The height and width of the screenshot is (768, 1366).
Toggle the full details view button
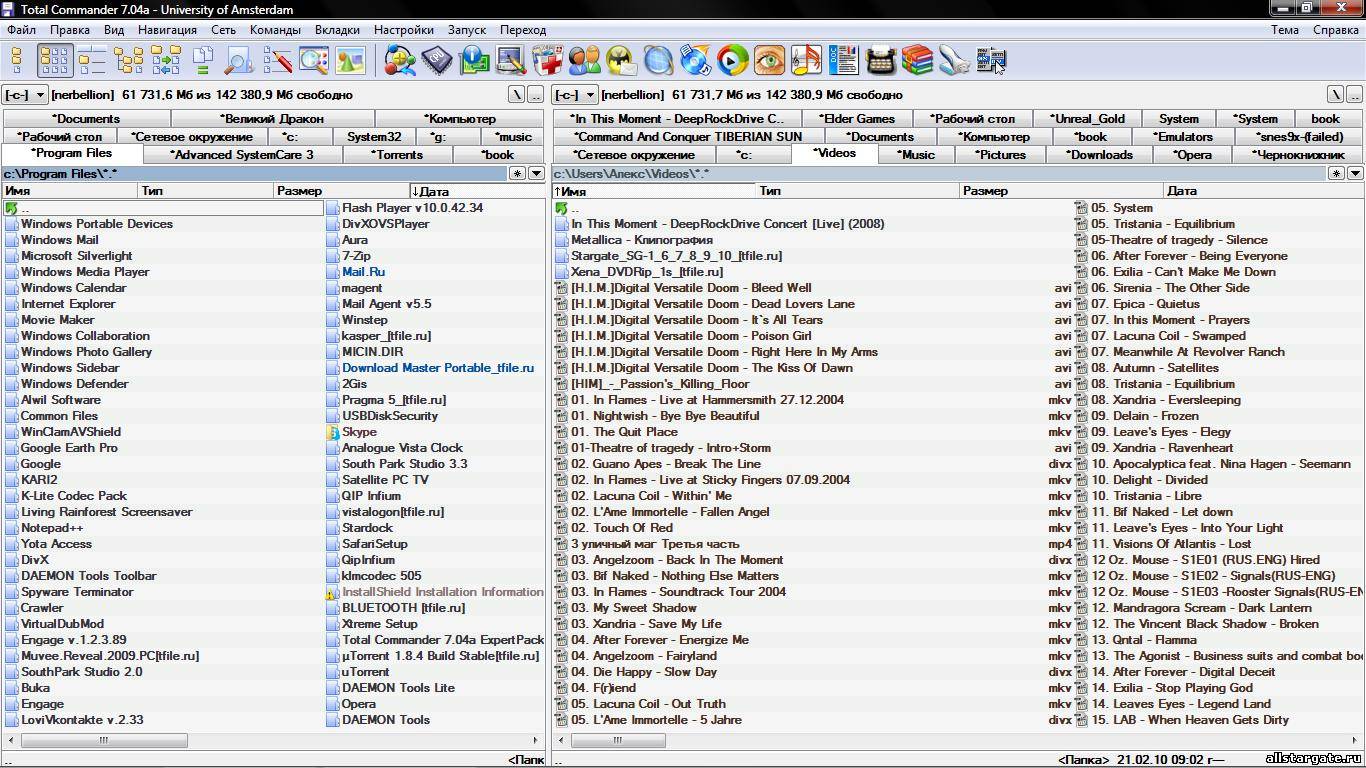click(x=92, y=61)
